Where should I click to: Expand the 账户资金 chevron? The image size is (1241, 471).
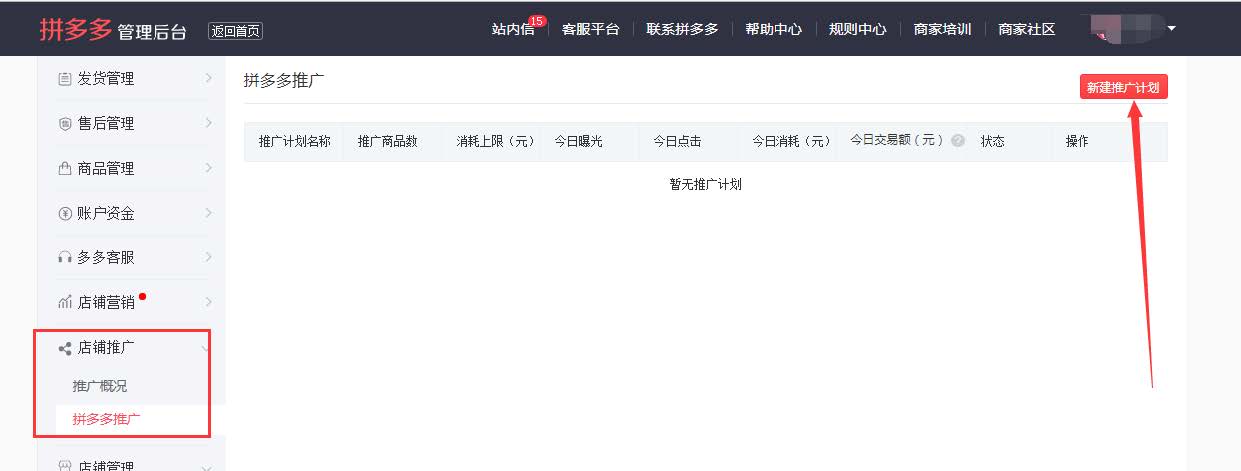(x=208, y=213)
